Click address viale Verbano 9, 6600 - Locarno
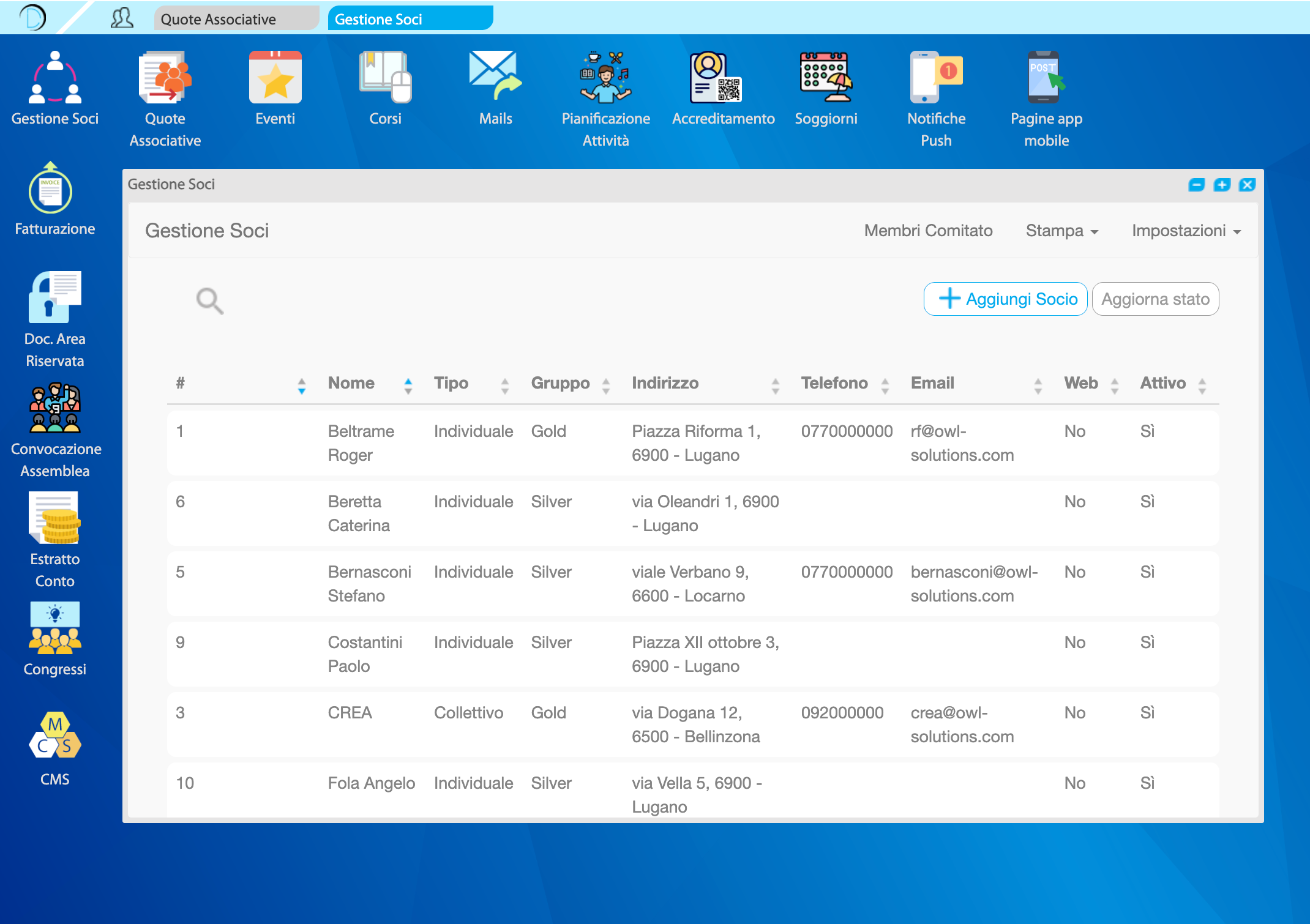The image size is (1310, 924). (x=691, y=584)
